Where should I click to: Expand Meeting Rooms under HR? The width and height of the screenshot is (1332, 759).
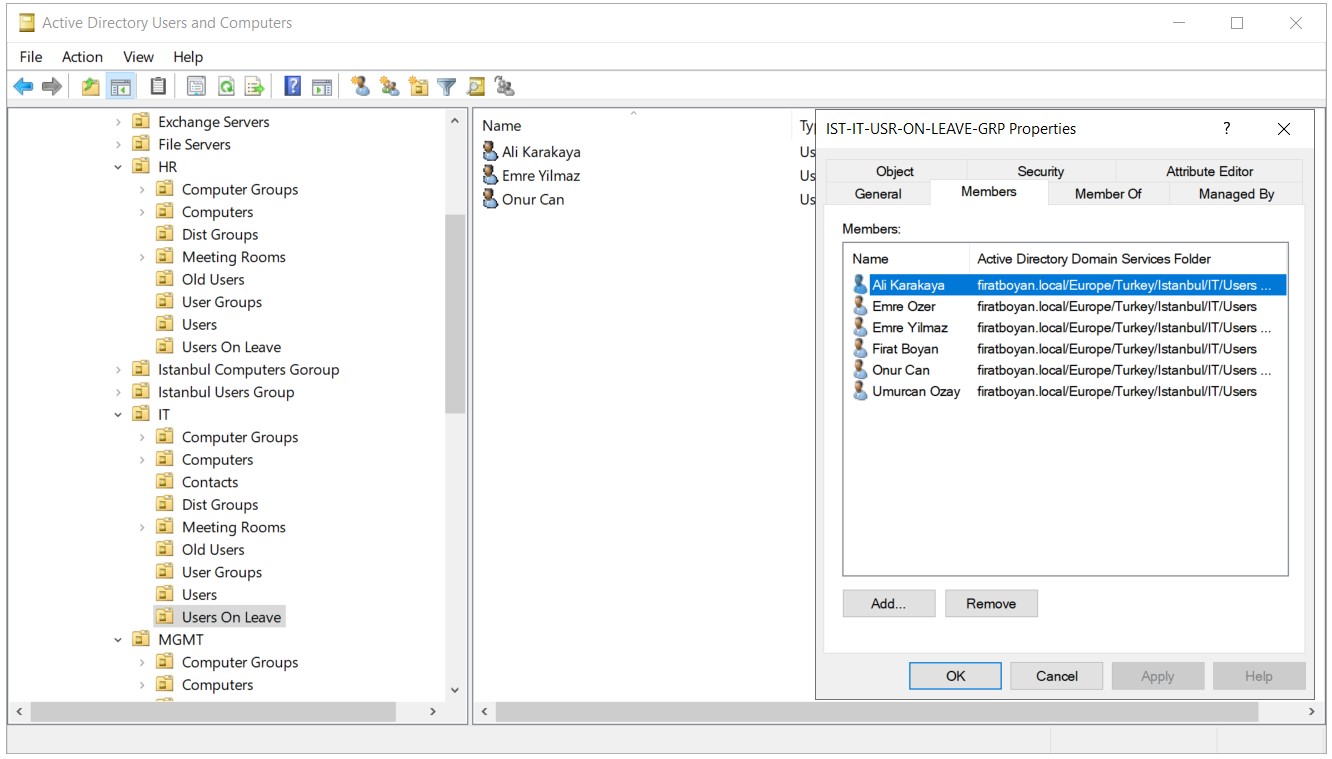[x=142, y=257]
